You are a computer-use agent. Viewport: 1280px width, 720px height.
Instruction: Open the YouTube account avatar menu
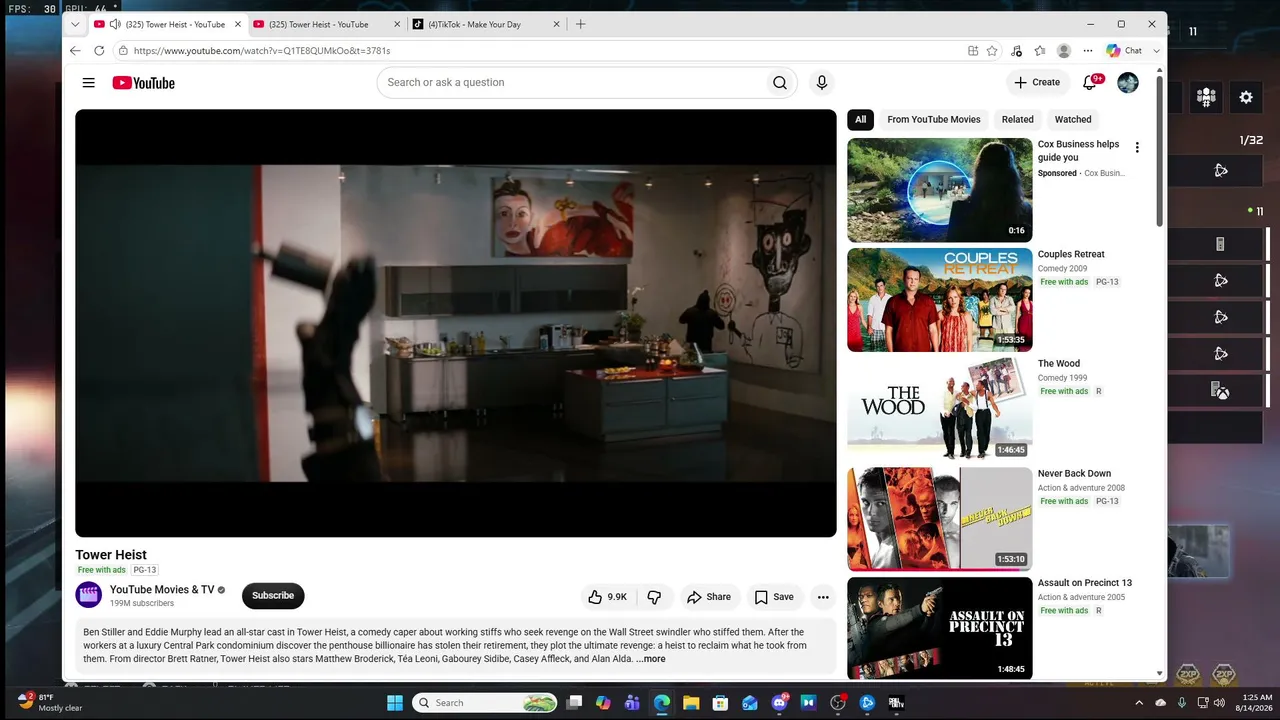pos(1128,83)
